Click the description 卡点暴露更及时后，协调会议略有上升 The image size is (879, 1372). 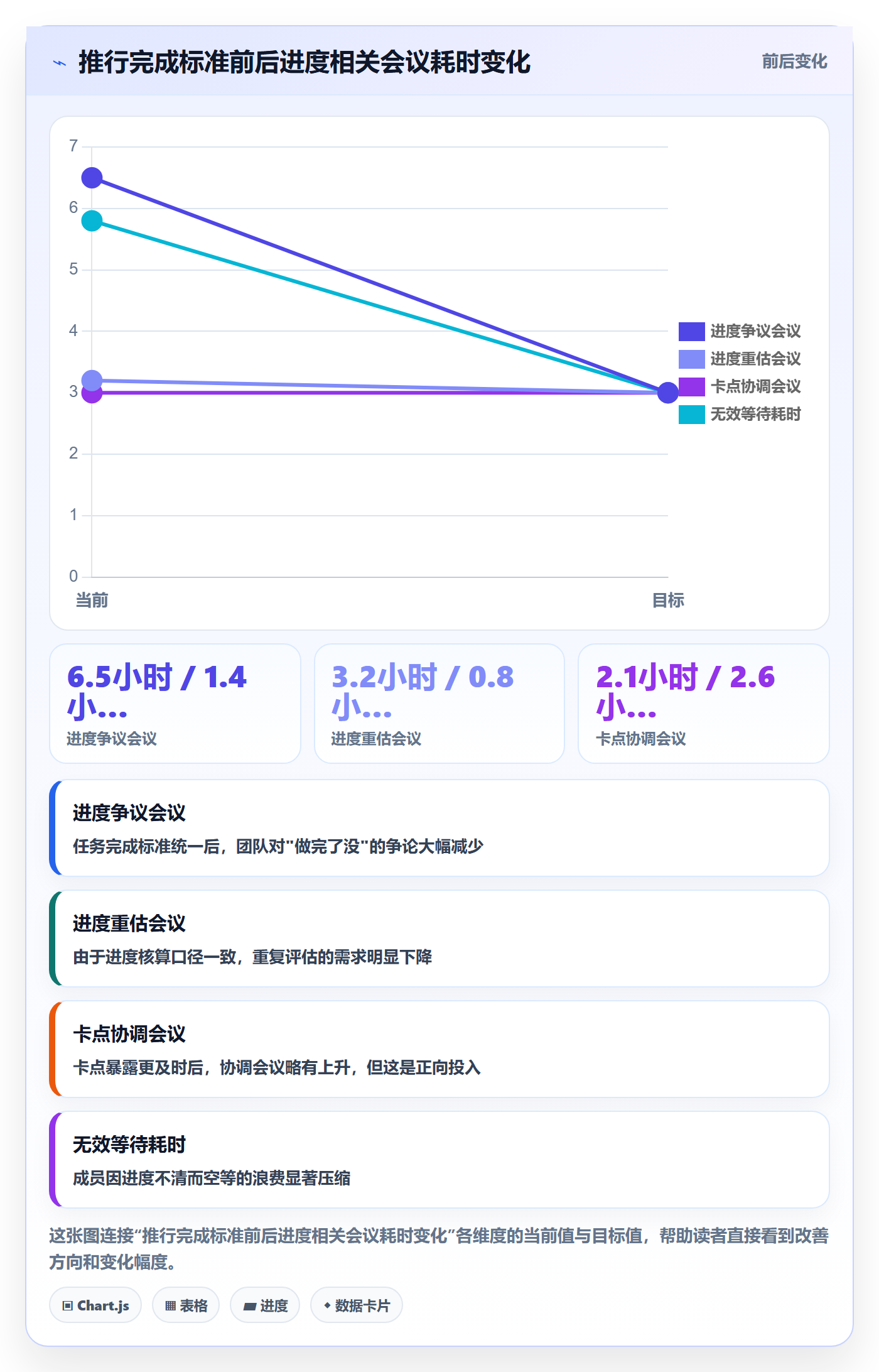click(x=277, y=1067)
